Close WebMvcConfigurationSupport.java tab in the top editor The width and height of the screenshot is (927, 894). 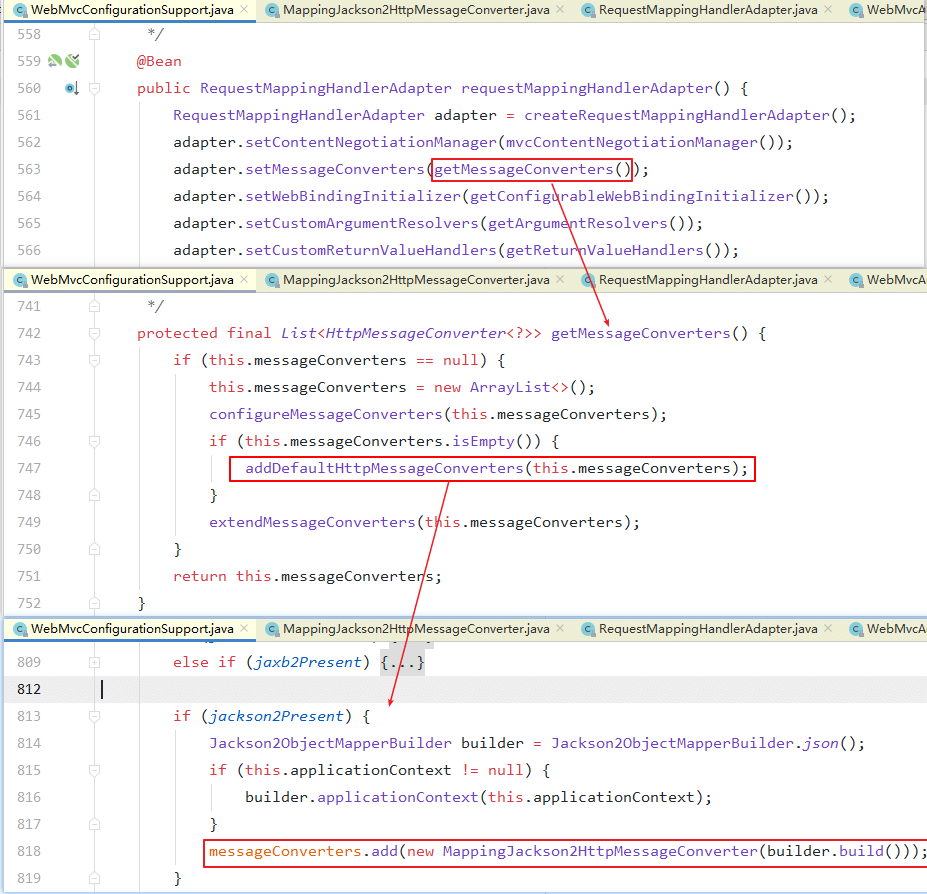tap(245, 10)
